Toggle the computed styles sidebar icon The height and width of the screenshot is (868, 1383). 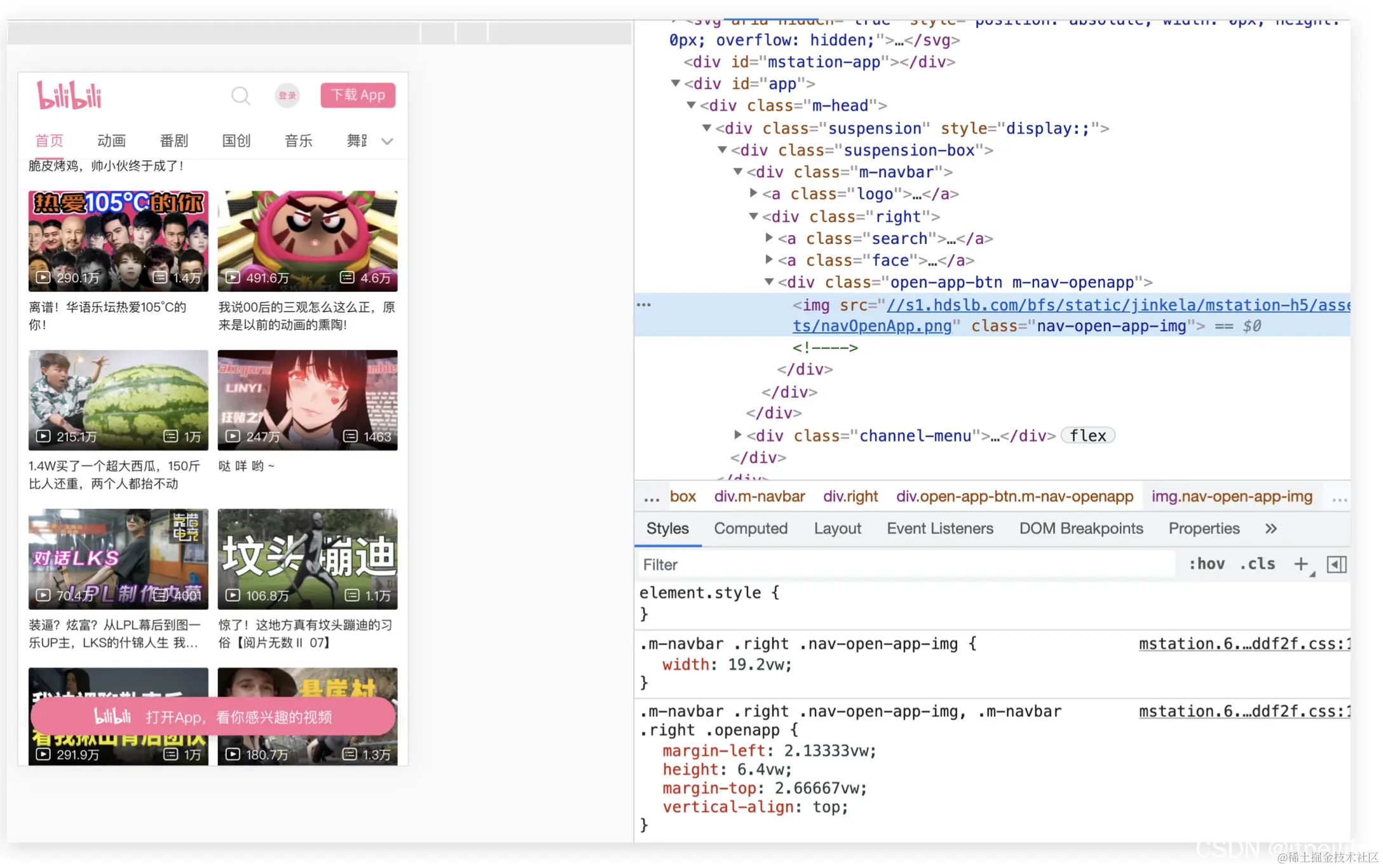[1337, 564]
